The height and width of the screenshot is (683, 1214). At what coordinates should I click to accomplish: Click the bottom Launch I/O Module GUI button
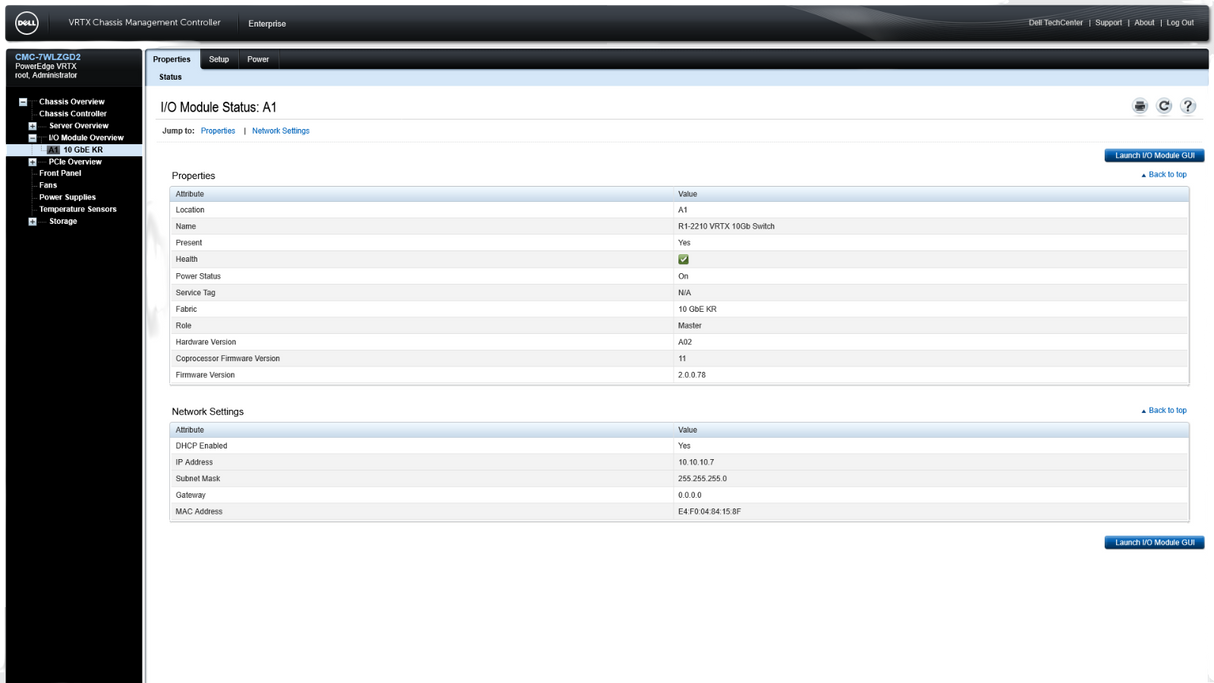1154,543
